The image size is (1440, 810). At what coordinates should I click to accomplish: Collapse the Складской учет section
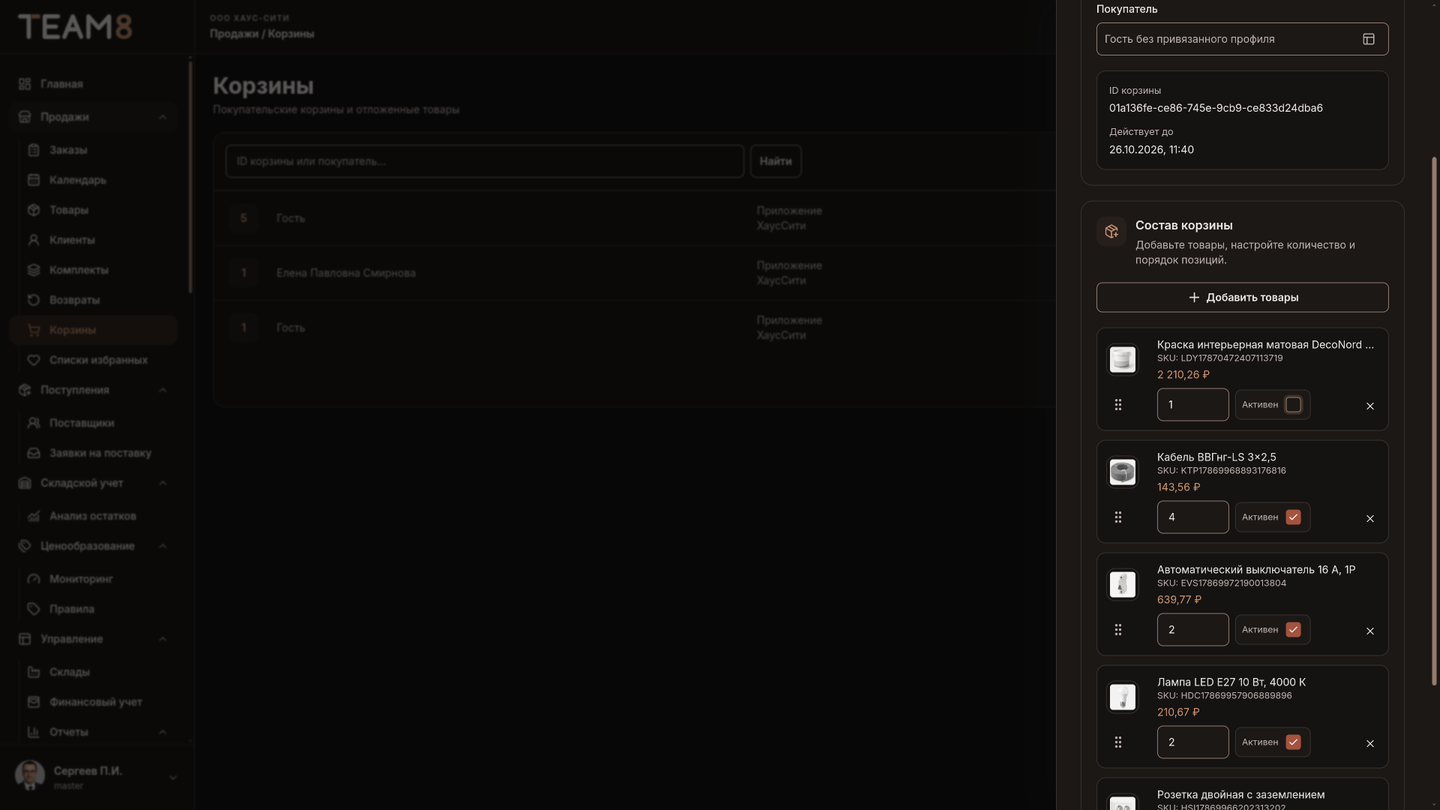[x=163, y=483]
